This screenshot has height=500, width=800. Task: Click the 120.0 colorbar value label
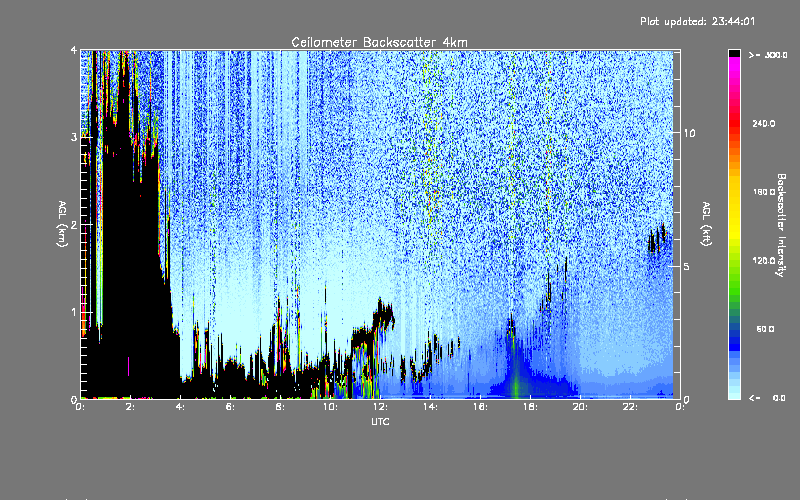[764, 261]
